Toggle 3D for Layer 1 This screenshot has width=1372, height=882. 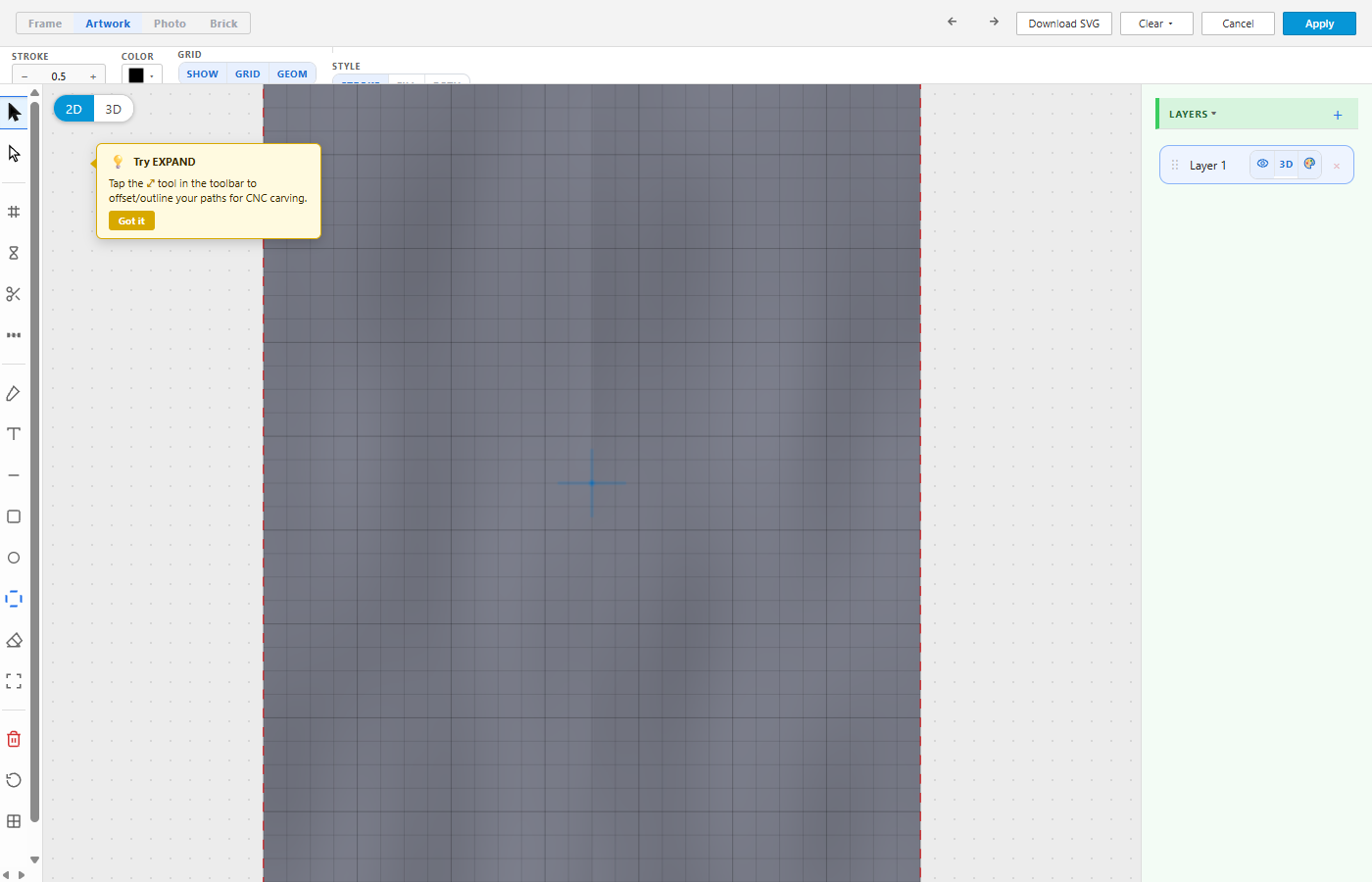[x=1286, y=165]
